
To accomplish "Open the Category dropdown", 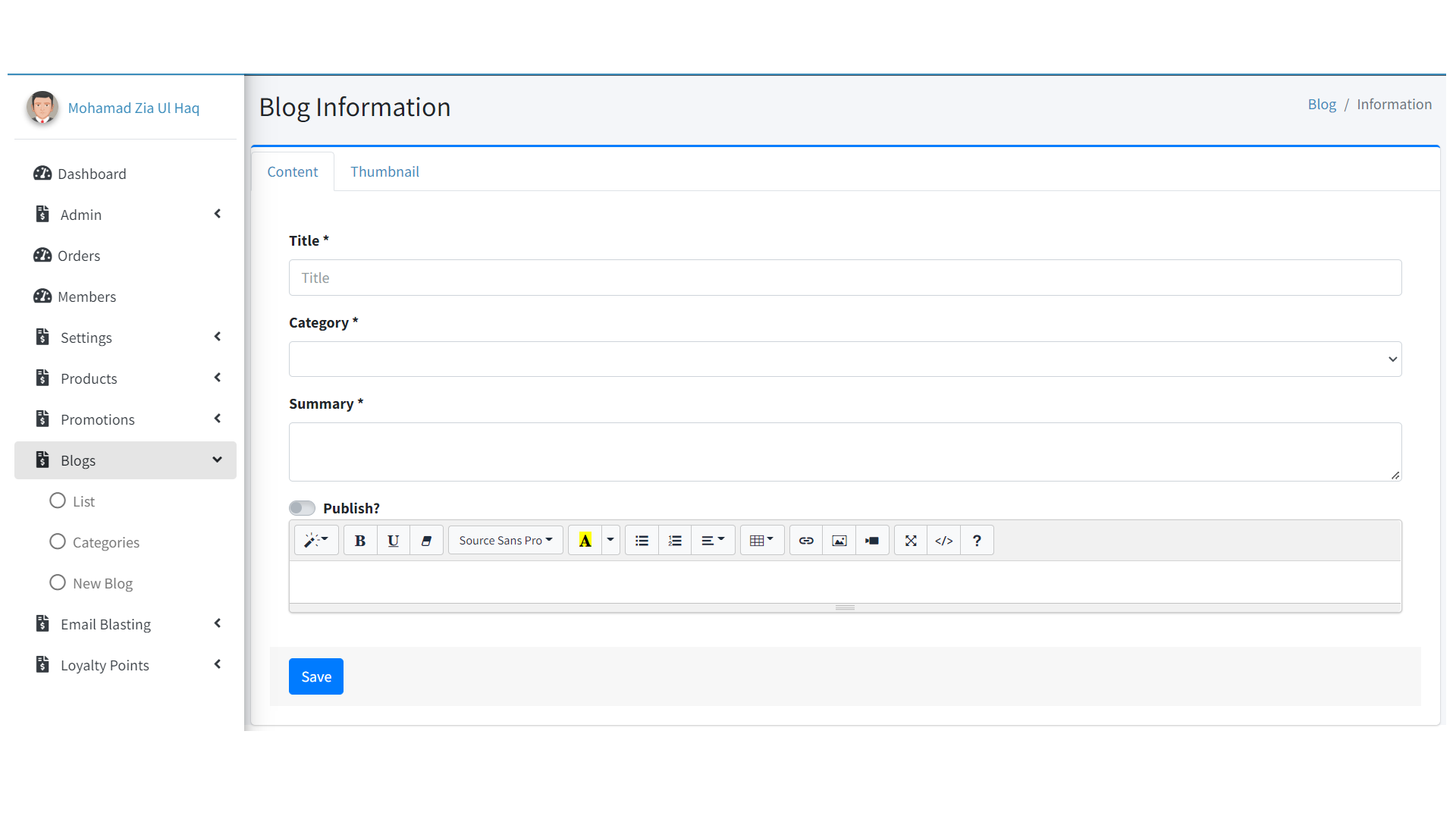I will tap(845, 359).
